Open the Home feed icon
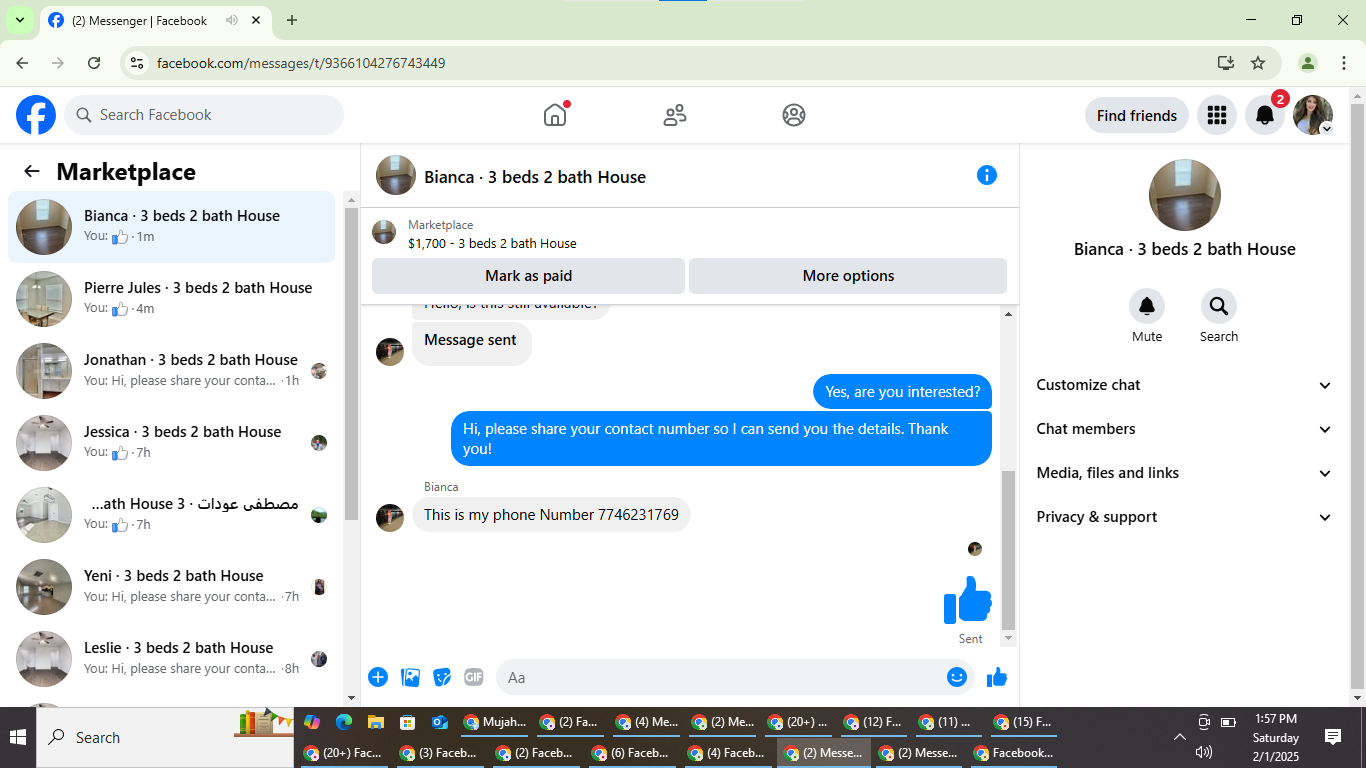This screenshot has height=768, width=1366. (x=555, y=115)
